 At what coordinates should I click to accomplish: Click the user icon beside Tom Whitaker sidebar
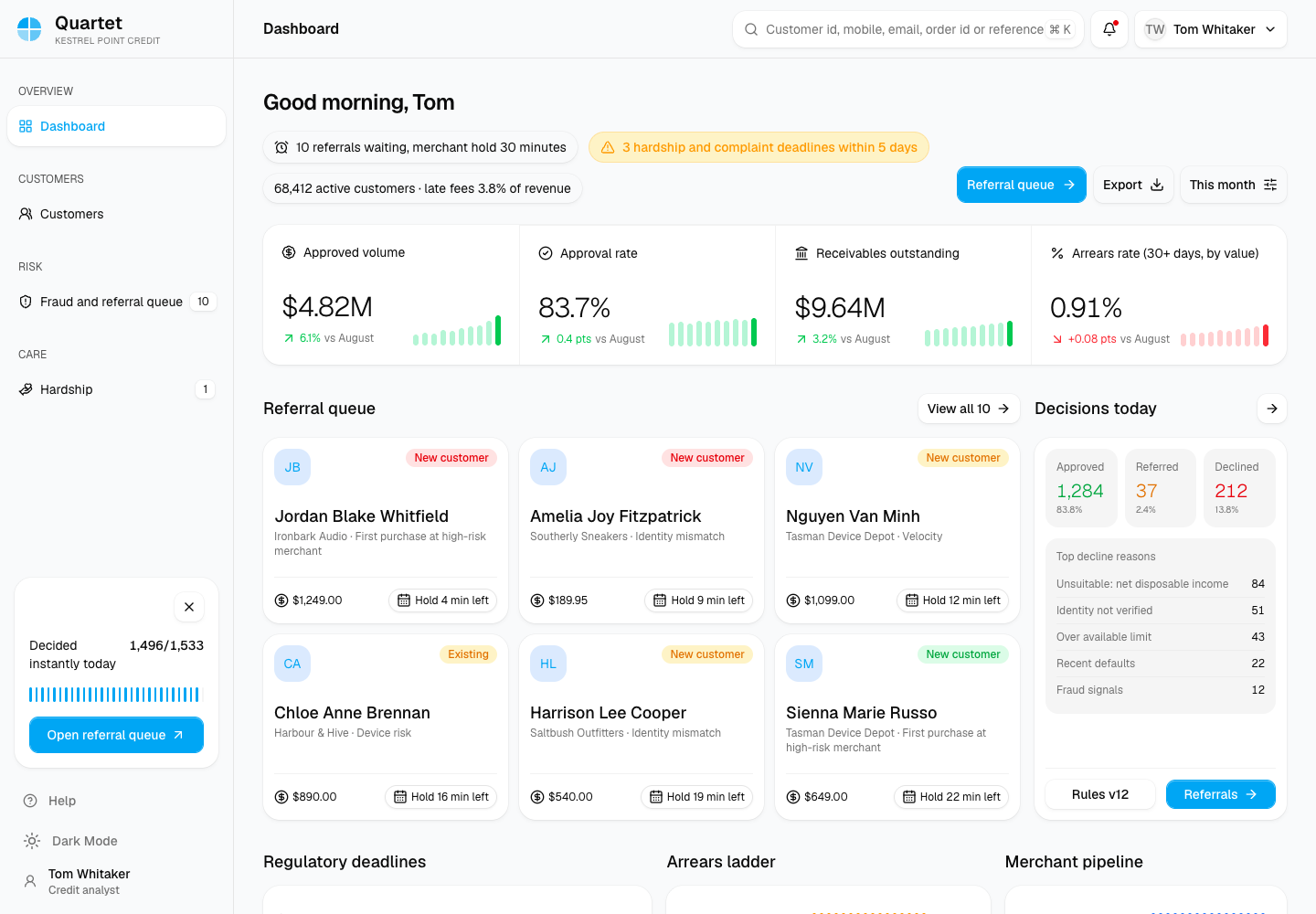point(30,881)
